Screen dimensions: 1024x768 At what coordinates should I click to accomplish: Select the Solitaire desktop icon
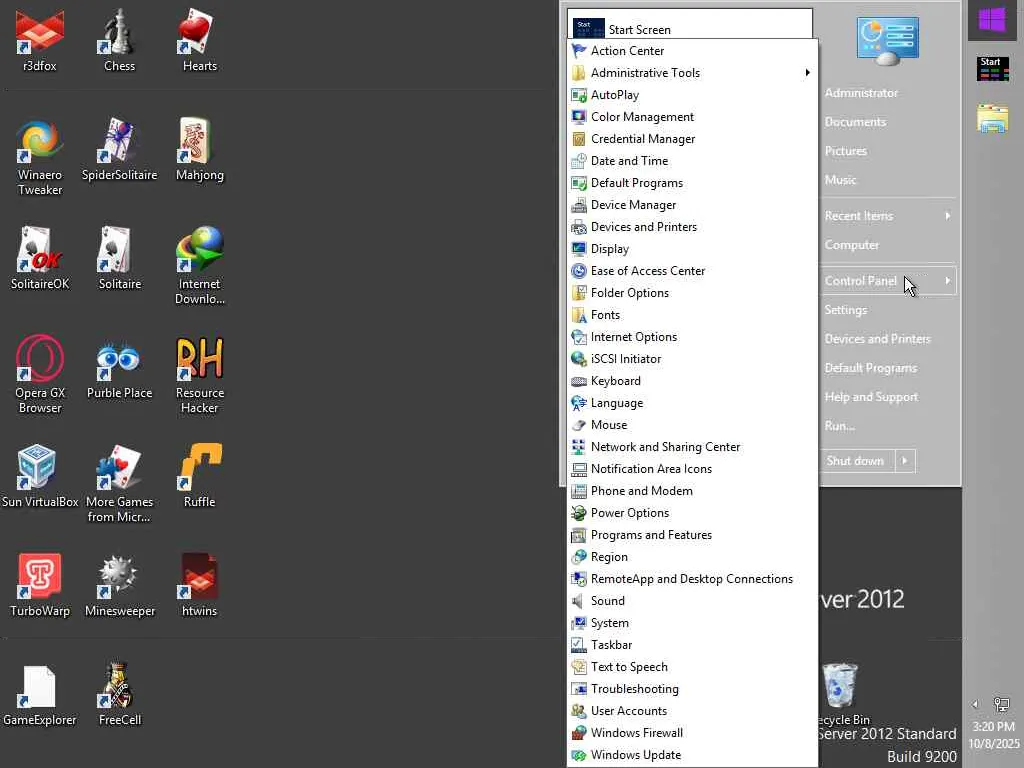click(120, 259)
